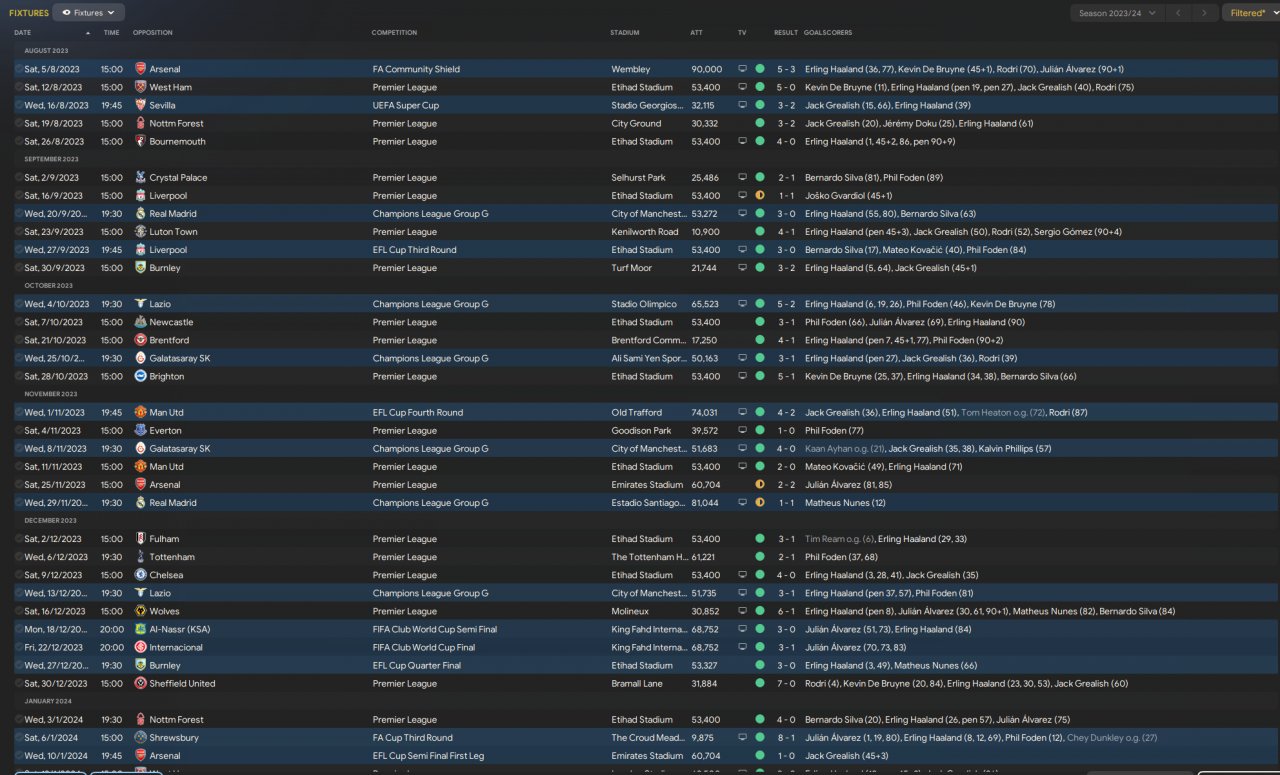This screenshot has width=1280, height=775.
Task: Click TV icon on the West Ham row
Action: (x=742, y=87)
